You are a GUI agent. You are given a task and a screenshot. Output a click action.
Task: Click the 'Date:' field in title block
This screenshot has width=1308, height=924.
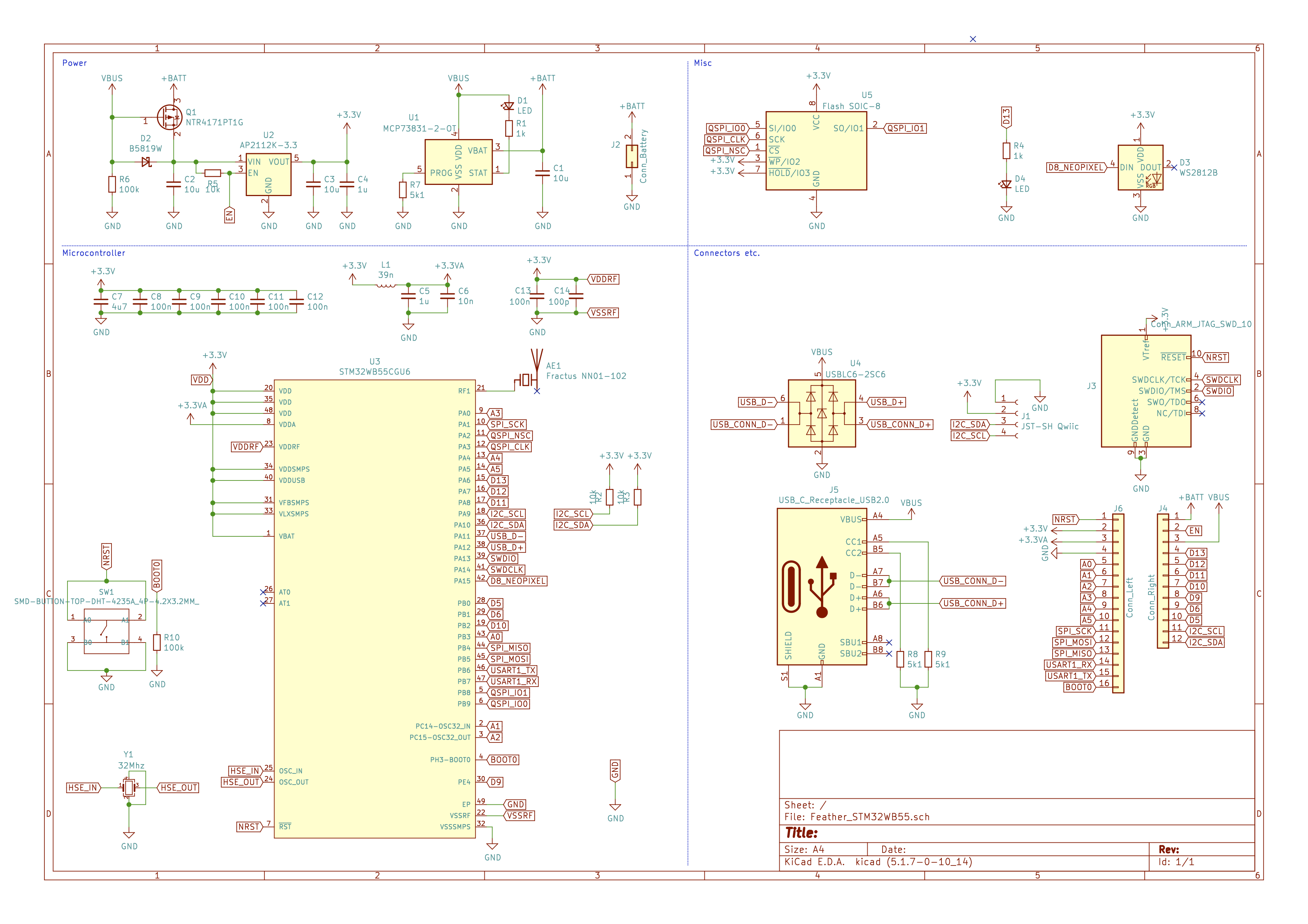click(x=893, y=849)
